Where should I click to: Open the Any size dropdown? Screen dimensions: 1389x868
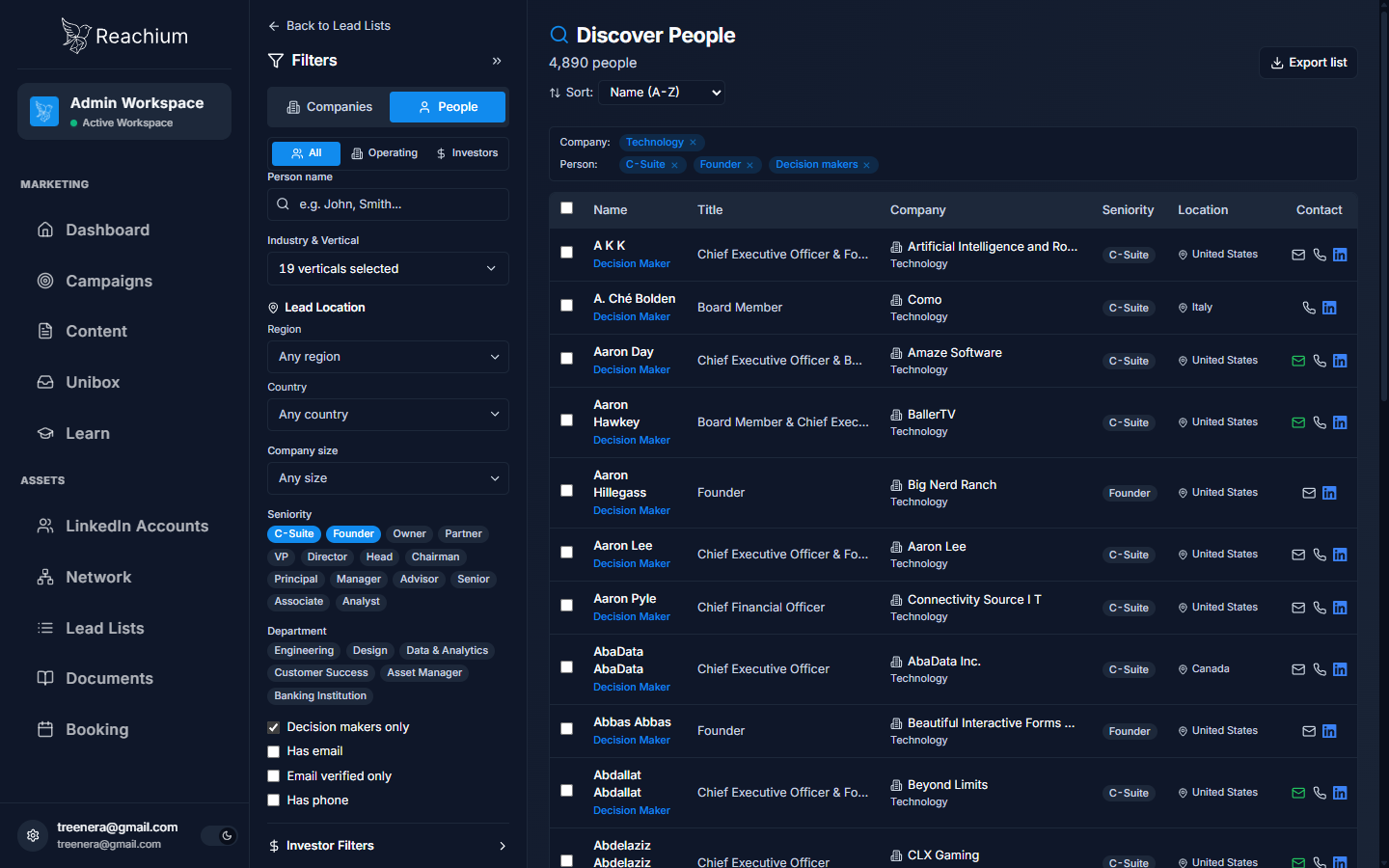click(x=388, y=478)
